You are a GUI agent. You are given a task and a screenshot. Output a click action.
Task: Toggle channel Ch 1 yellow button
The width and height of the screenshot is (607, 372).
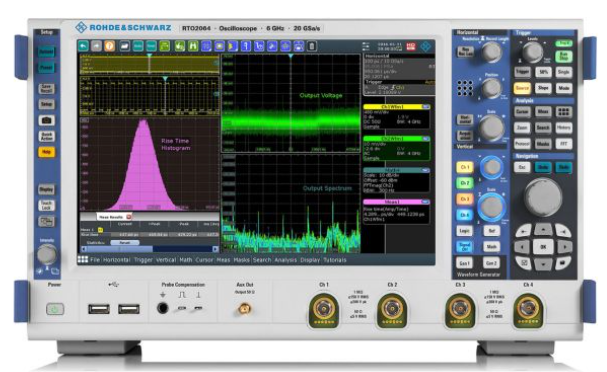click(465, 168)
